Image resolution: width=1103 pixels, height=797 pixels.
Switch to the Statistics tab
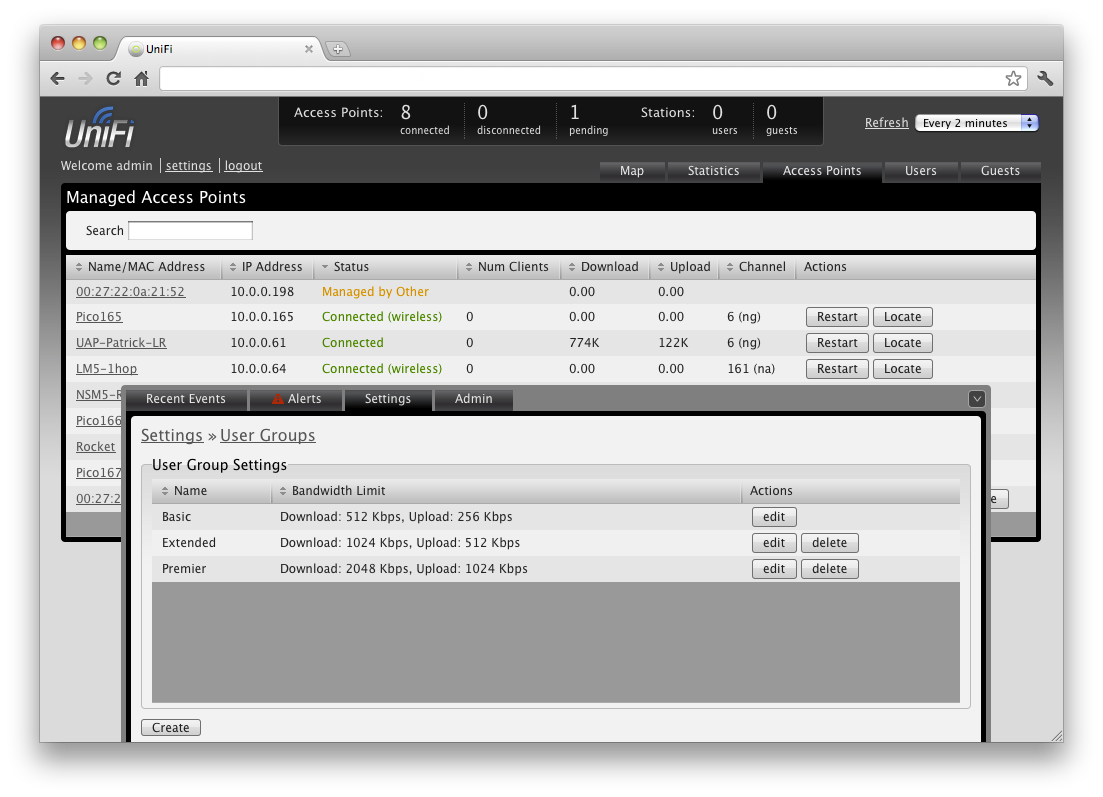coord(713,171)
